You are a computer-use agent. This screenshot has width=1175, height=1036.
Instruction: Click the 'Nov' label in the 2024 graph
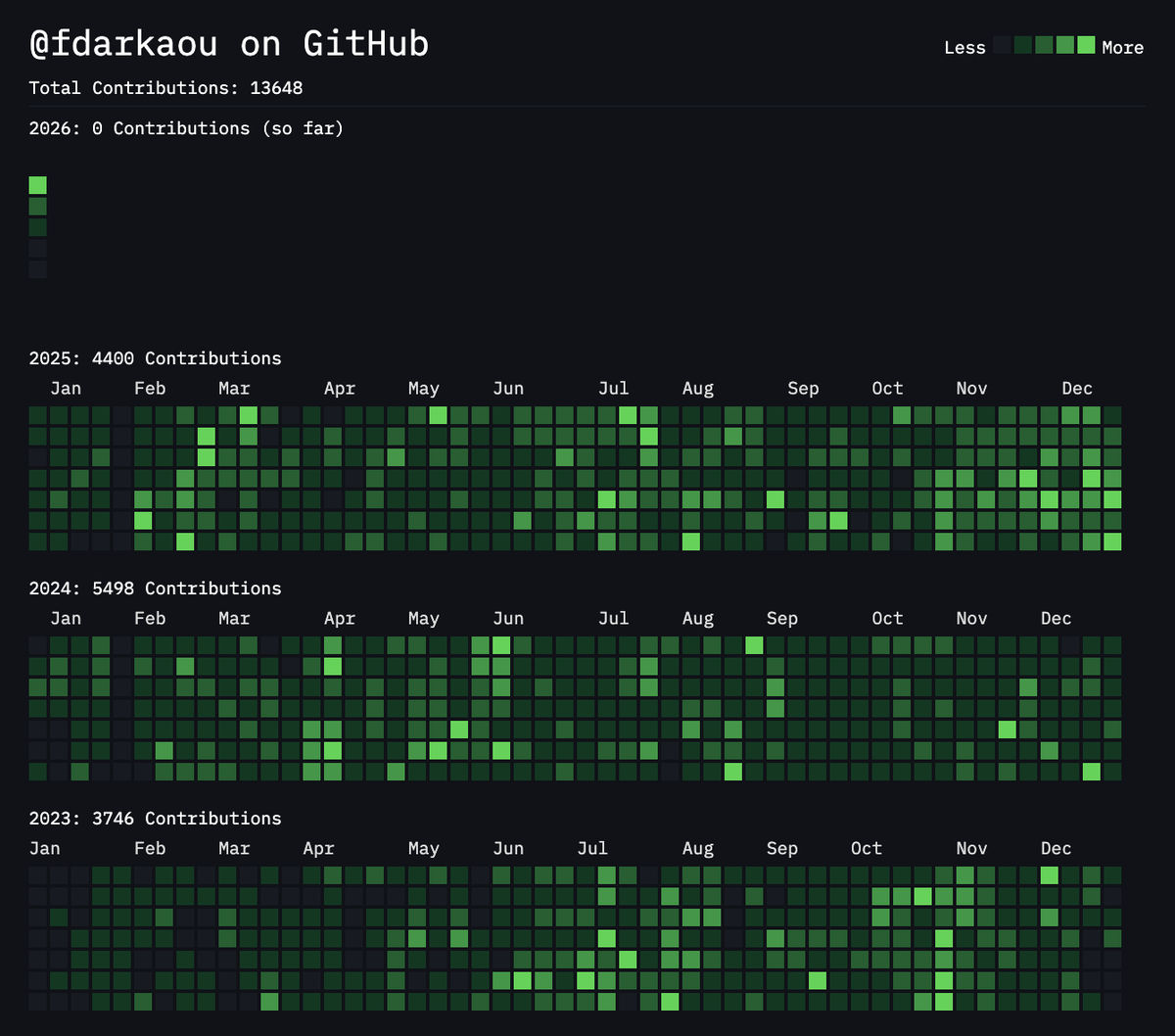[x=971, y=619]
